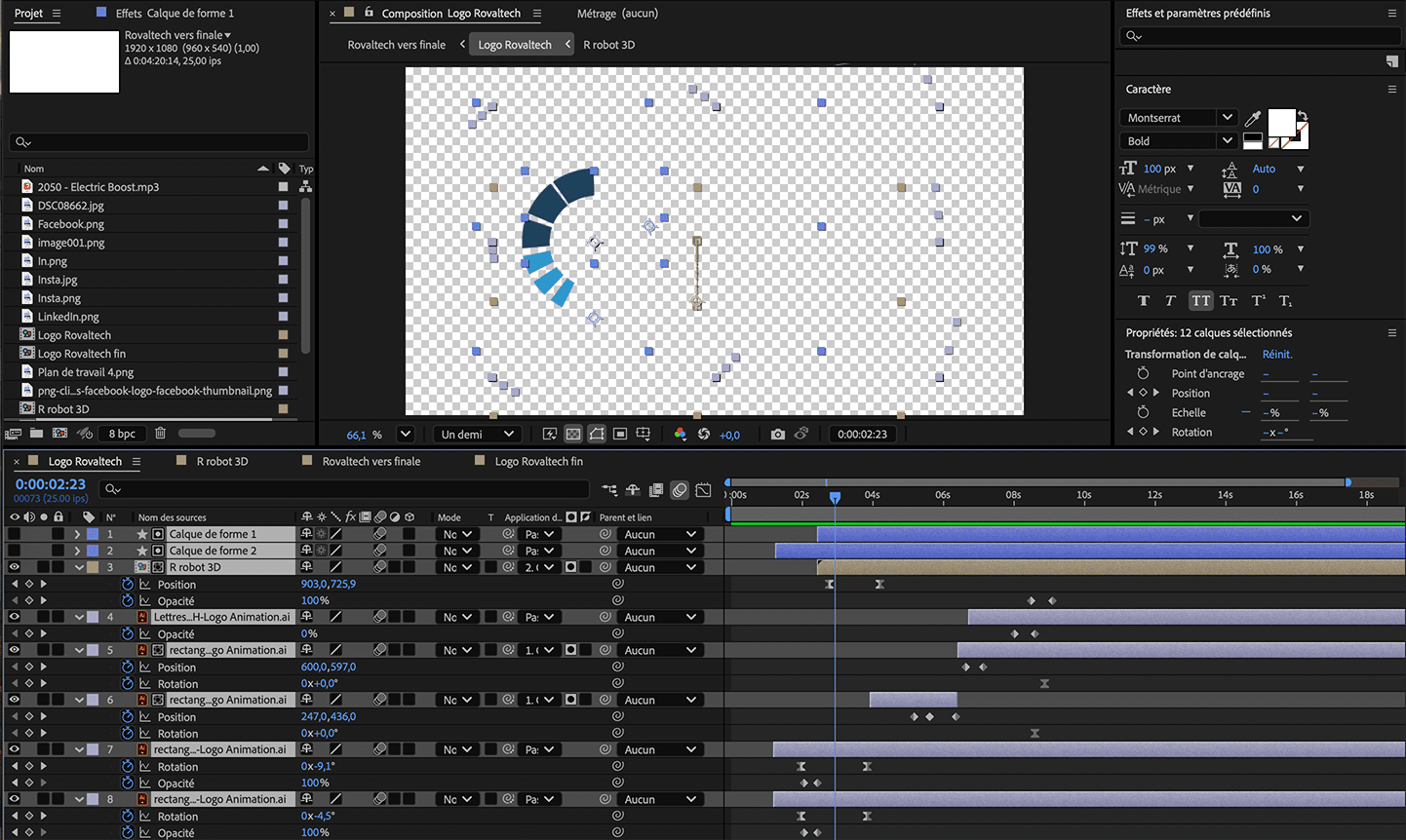
Task: Enable Faux Bold text style
Action: pos(1144,301)
